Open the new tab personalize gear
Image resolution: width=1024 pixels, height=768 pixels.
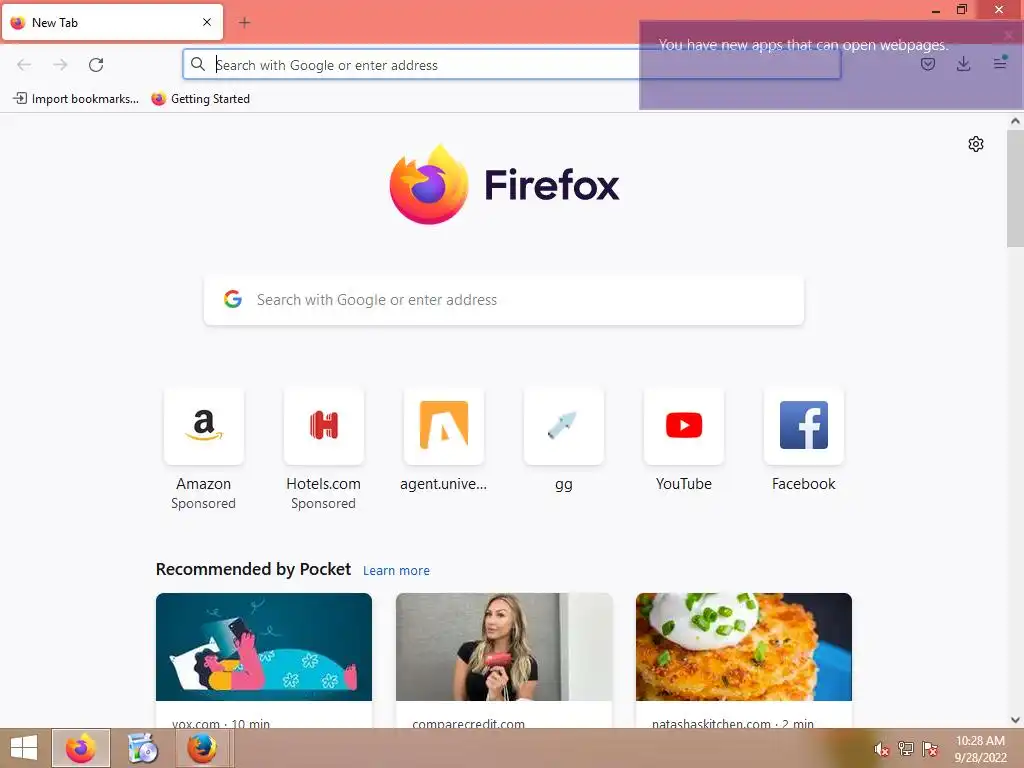[976, 144]
